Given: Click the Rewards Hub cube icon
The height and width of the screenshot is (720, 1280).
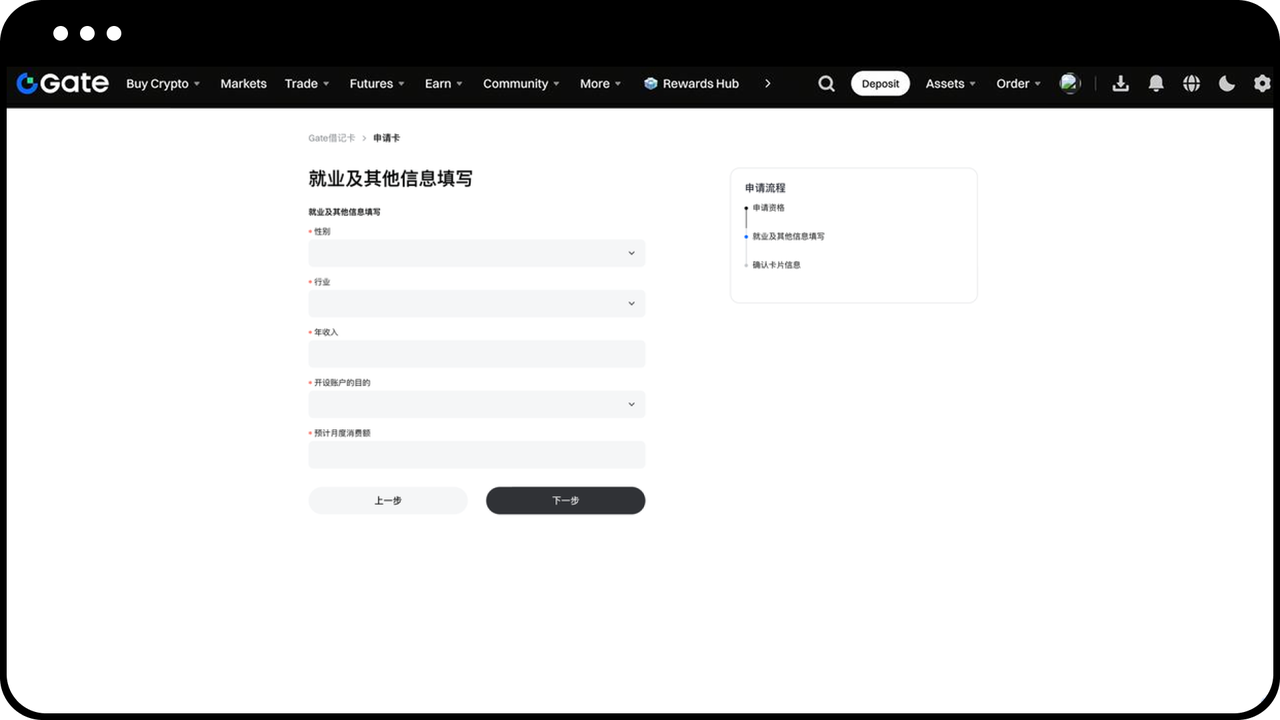Looking at the screenshot, I should point(650,84).
